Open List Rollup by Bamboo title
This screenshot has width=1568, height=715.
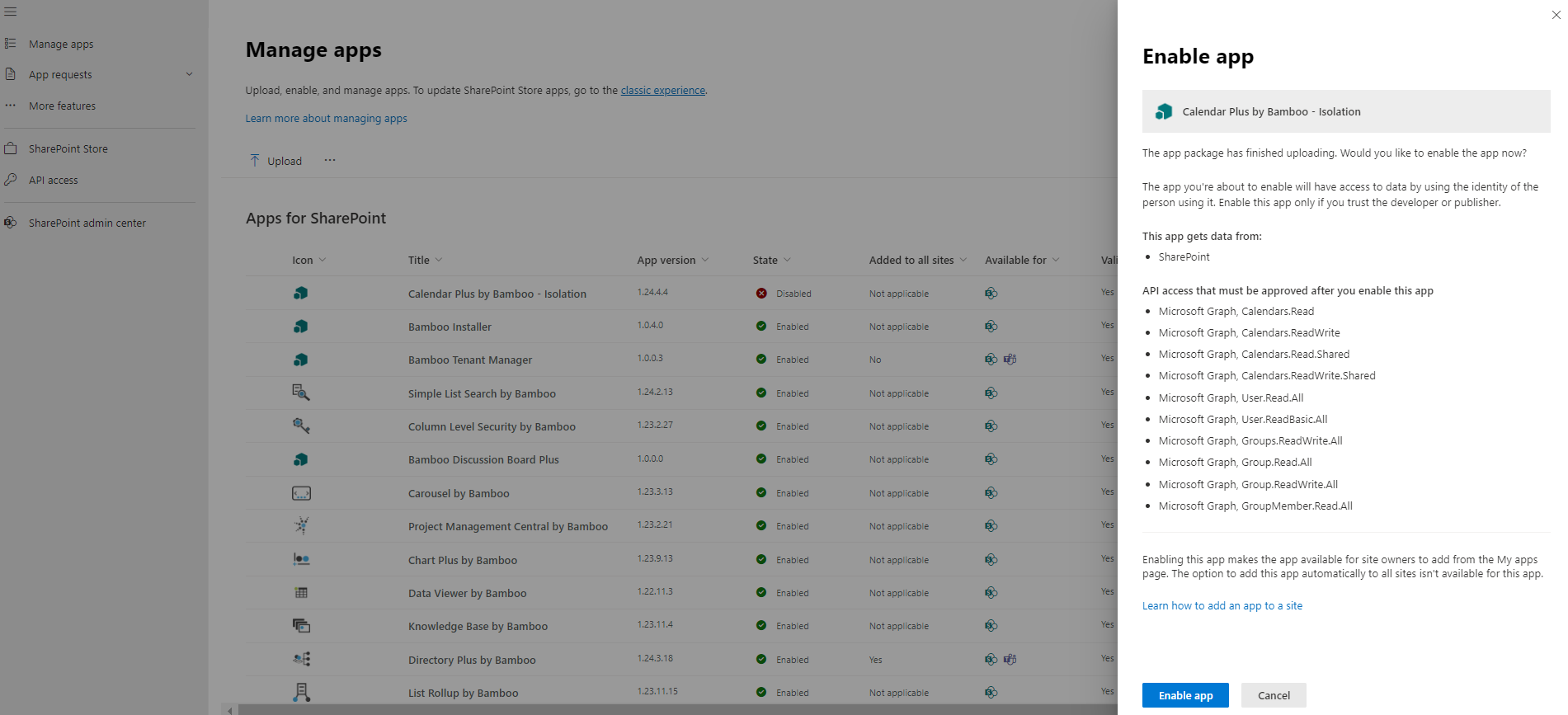tap(464, 693)
